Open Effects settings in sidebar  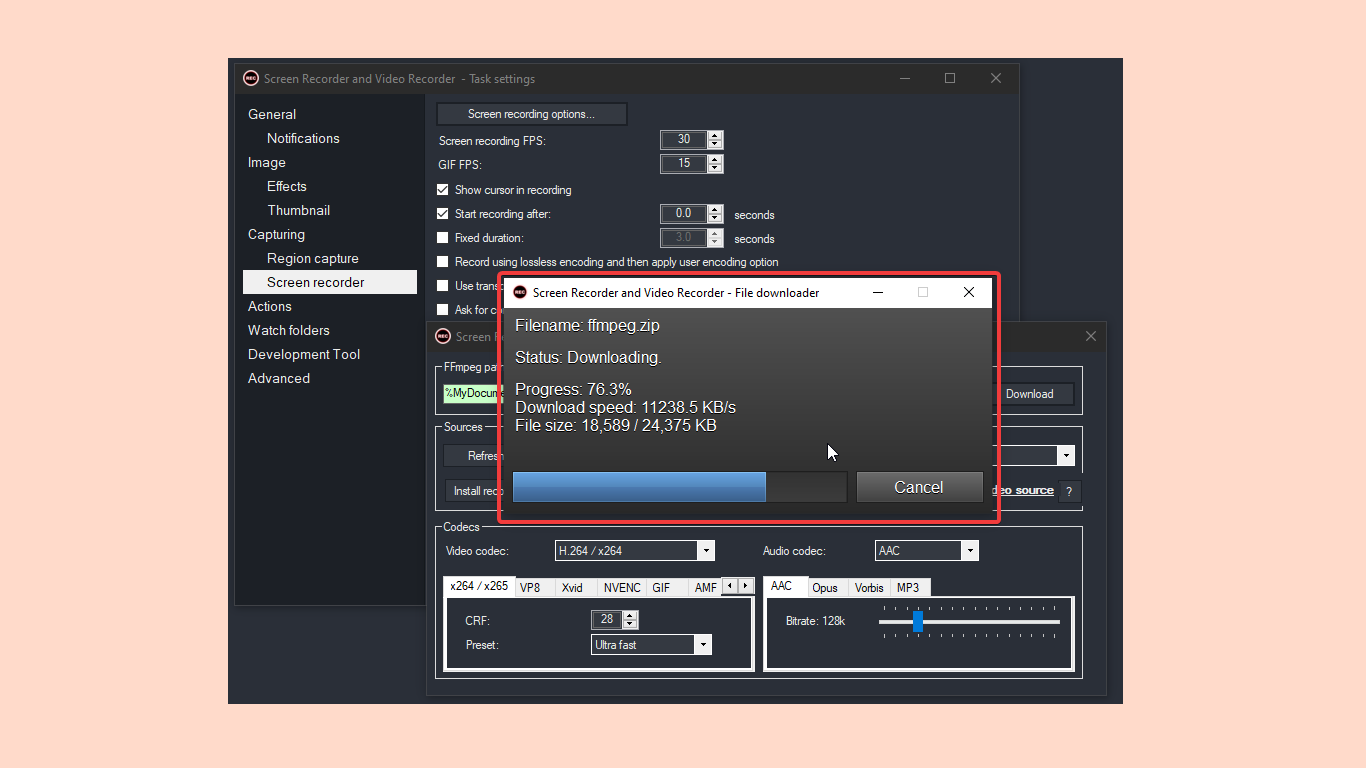click(287, 186)
